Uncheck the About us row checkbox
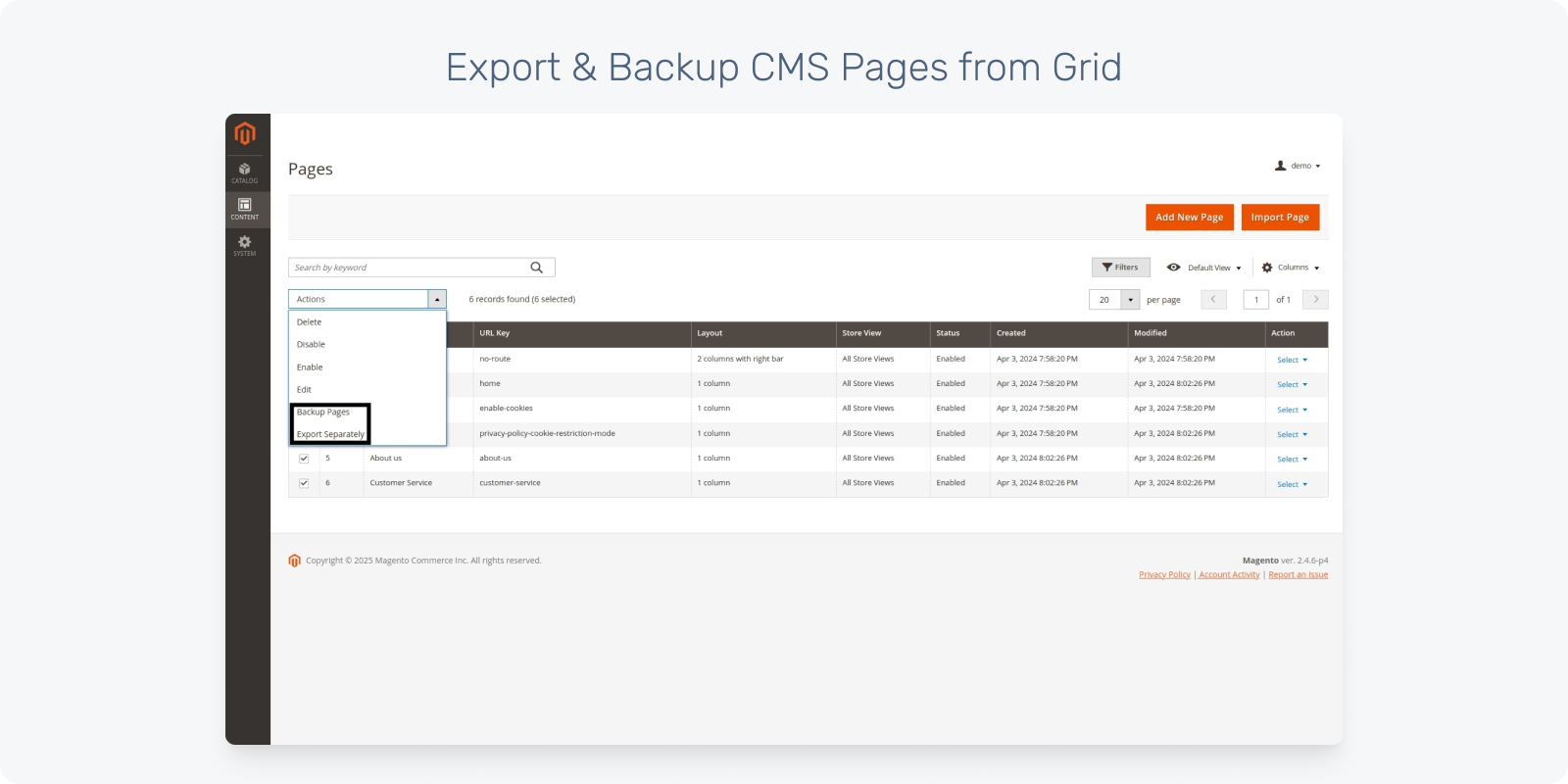The image size is (1568, 784). tap(304, 459)
